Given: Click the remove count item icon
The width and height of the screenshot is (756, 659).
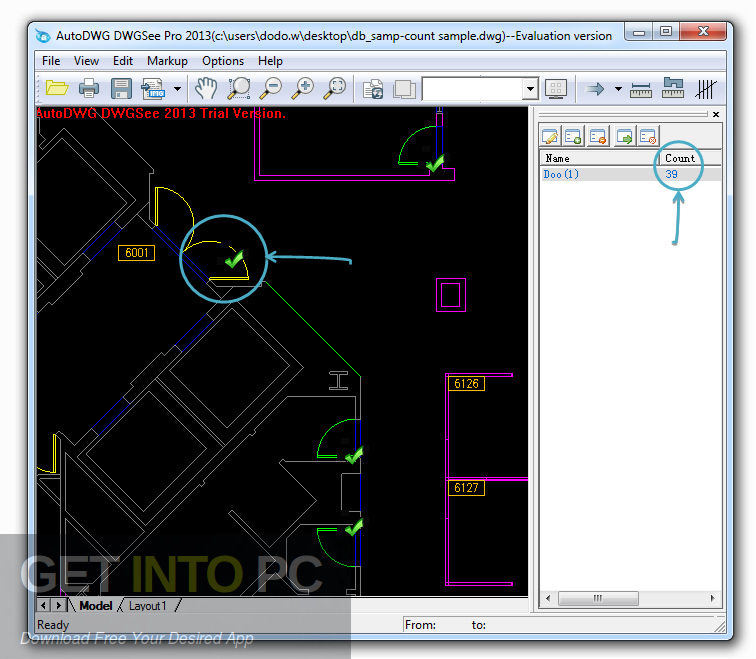Looking at the screenshot, I should (x=598, y=137).
